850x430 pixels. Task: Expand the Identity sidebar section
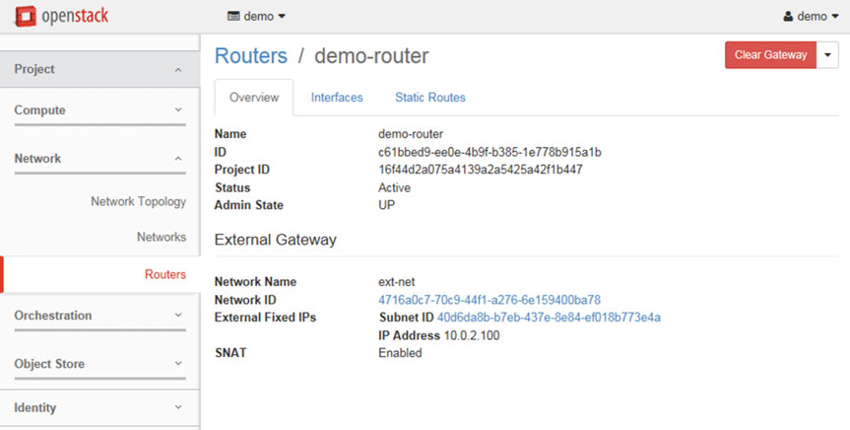click(100, 408)
